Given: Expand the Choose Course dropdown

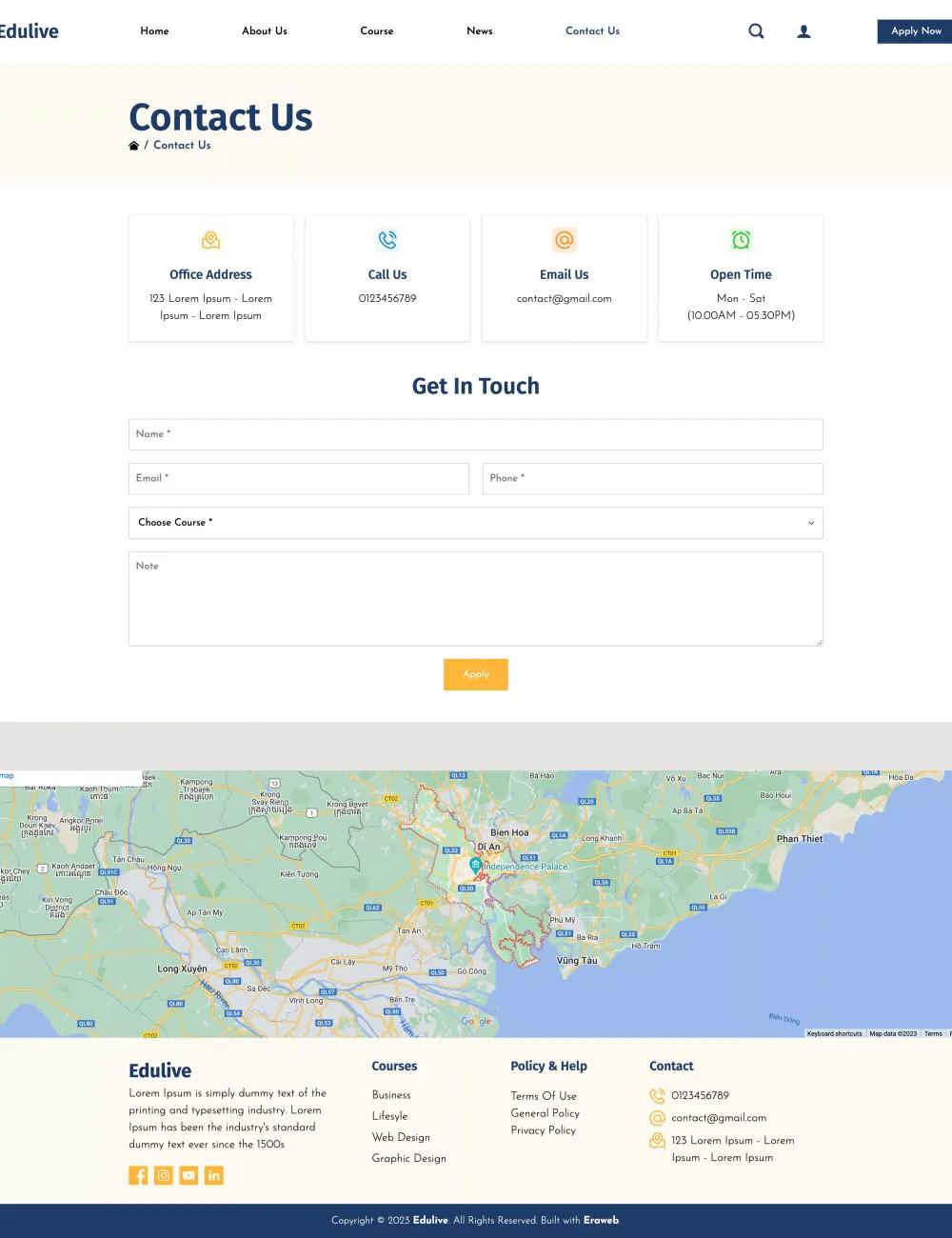Looking at the screenshot, I should click(x=475, y=522).
